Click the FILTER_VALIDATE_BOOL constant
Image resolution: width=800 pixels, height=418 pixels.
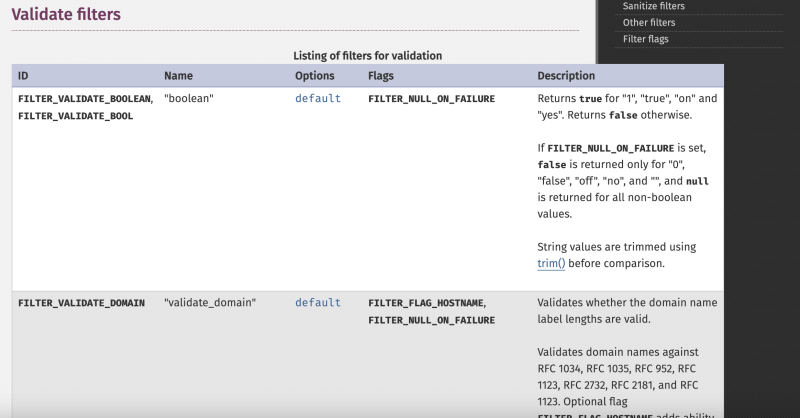pos(76,116)
